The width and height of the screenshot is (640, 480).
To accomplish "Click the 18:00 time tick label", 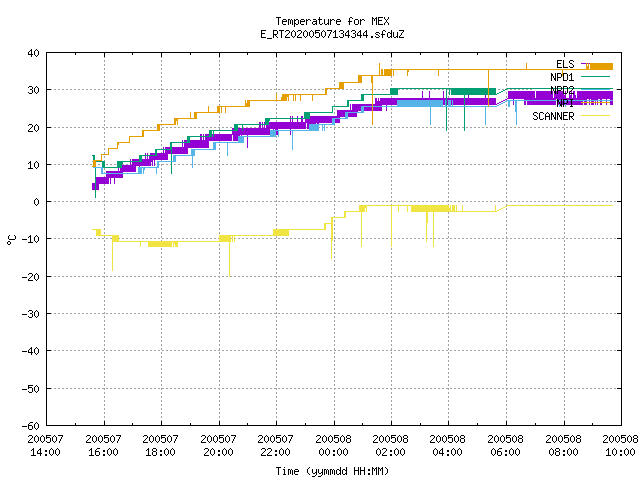I will (x=161, y=452).
